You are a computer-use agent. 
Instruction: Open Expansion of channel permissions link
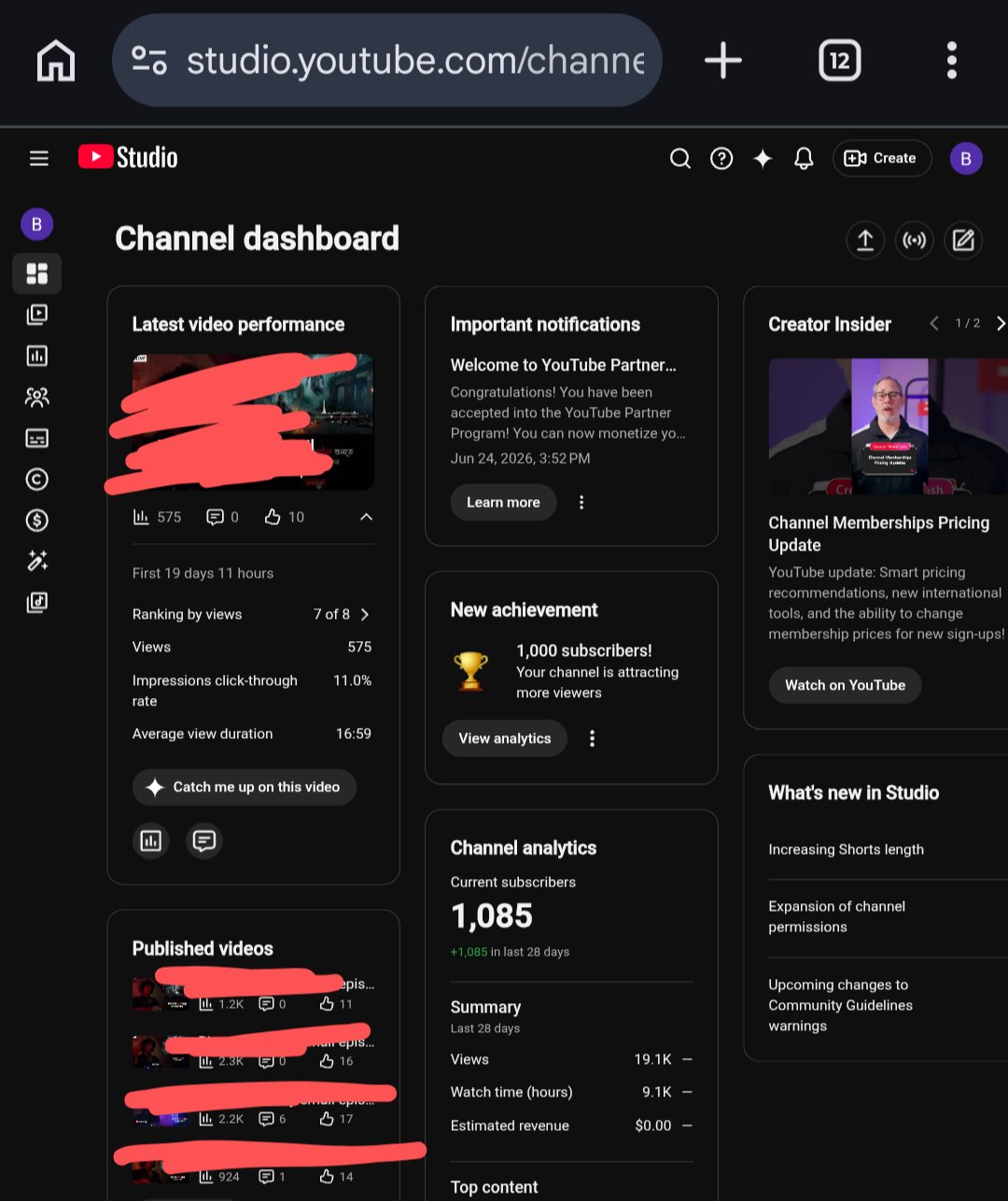pos(837,916)
